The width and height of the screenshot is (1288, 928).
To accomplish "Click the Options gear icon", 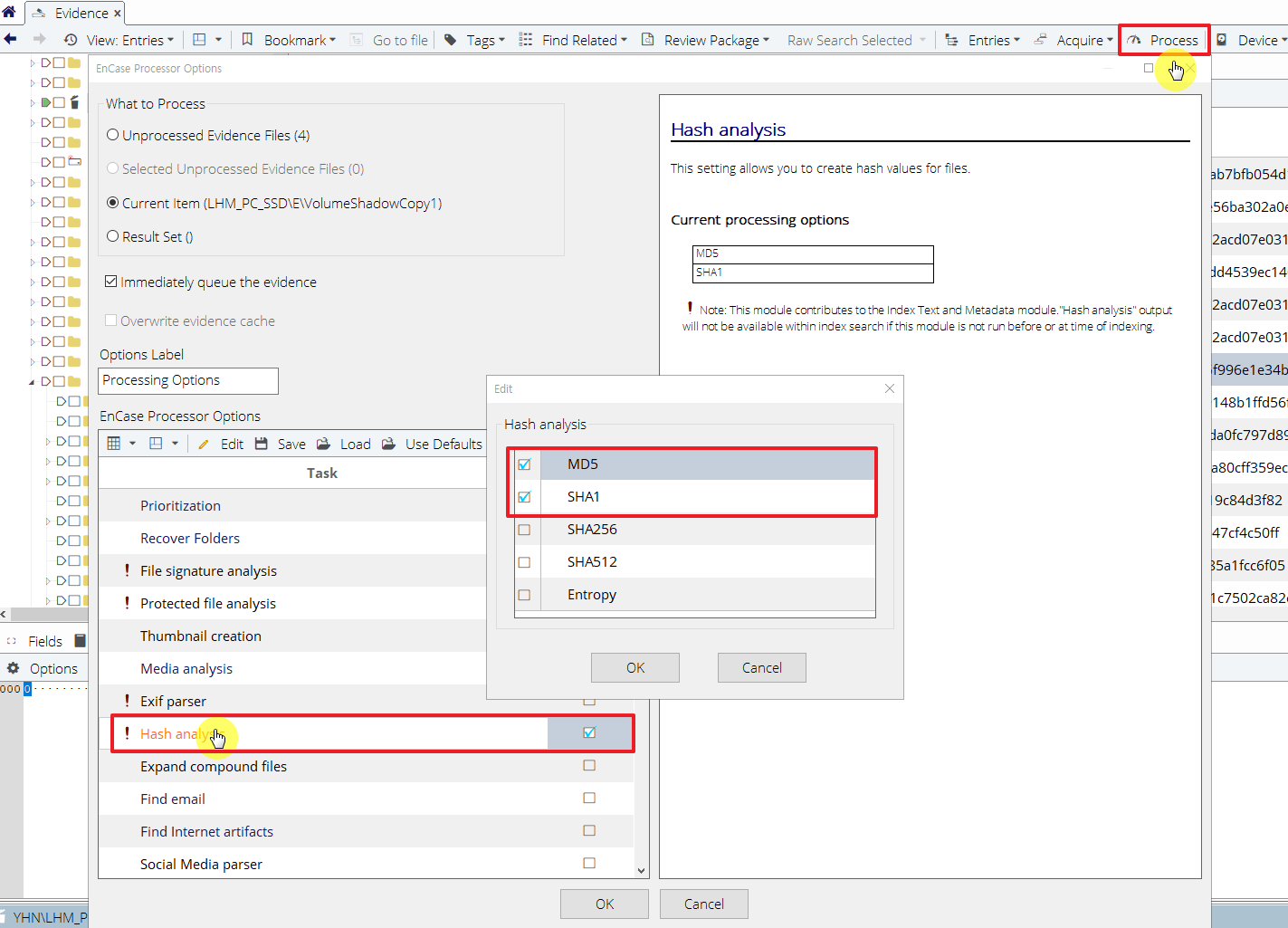I will point(14,668).
